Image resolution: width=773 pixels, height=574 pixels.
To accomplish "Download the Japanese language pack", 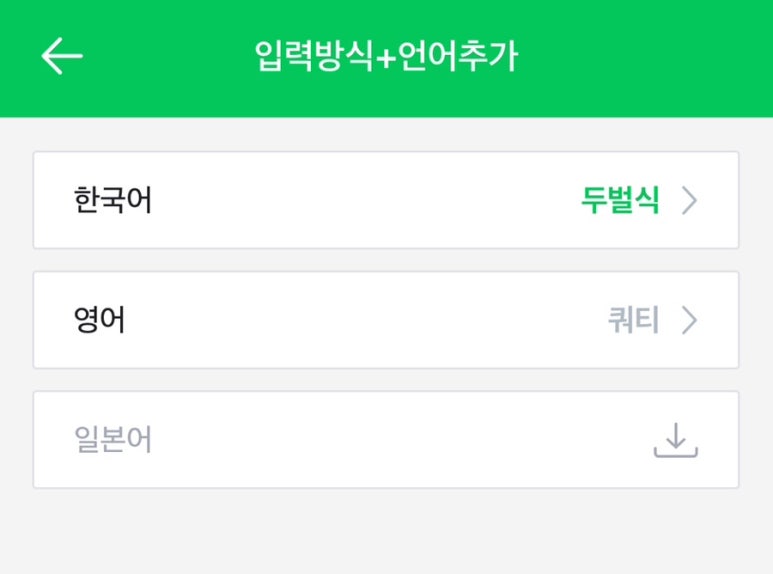I will (675, 440).
